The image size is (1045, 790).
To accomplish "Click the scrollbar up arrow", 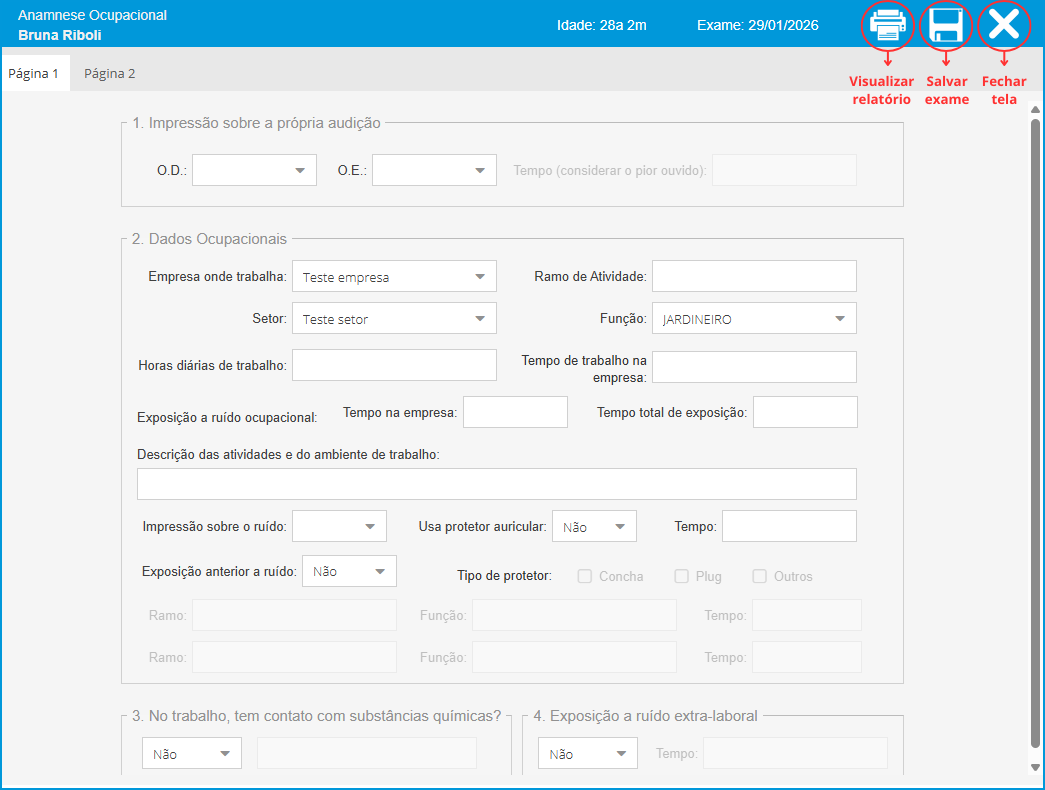I will 1035,110.
